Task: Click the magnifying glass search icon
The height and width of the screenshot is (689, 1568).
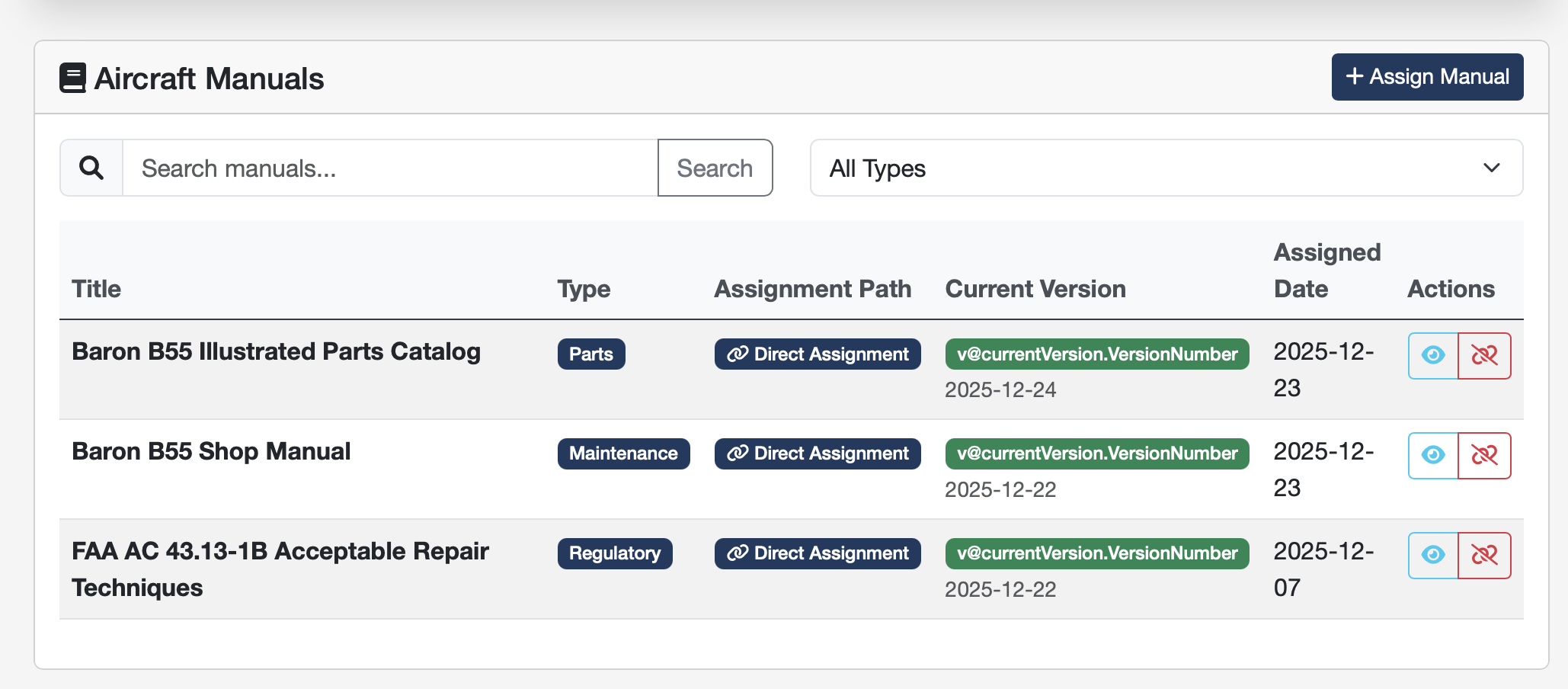Action: pyautogui.click(x=91, y=168)
